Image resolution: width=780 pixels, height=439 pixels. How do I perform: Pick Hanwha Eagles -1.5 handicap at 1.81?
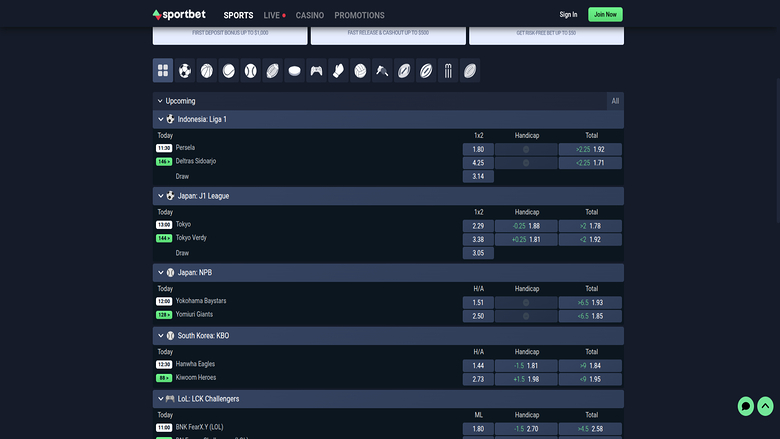click(526, 365)
